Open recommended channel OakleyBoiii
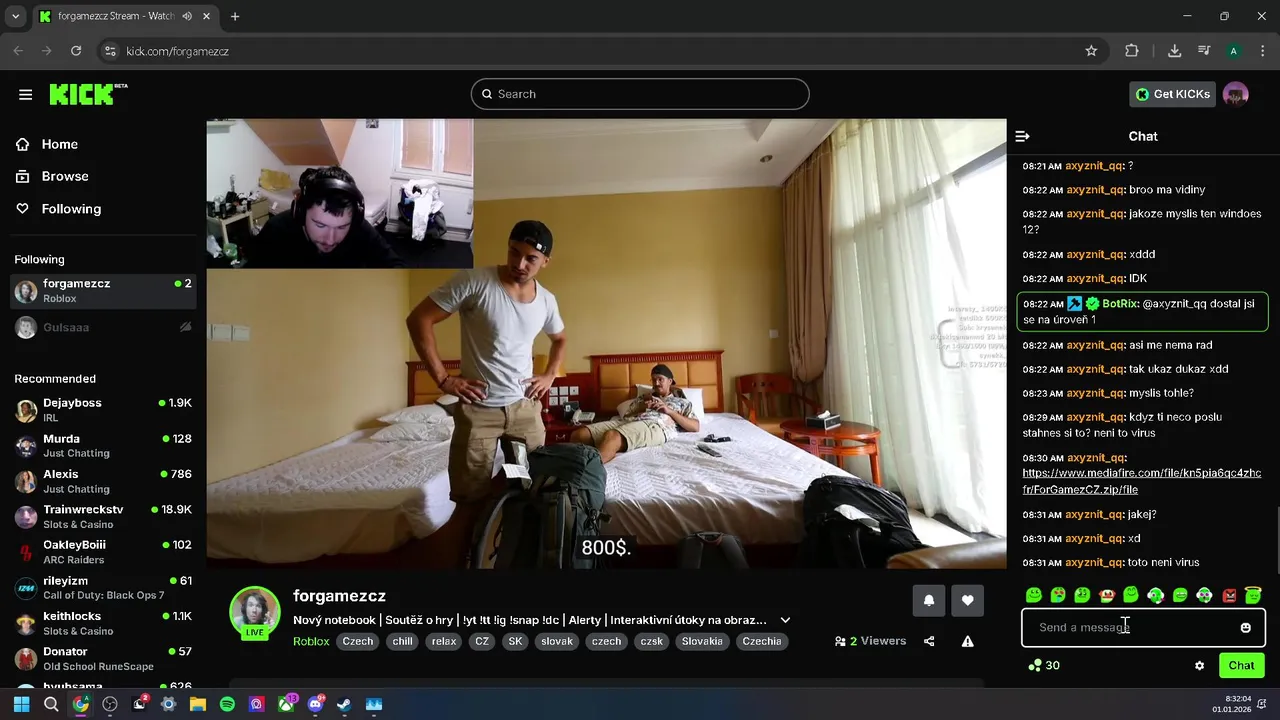The image size is (1280, 720). point(103,552)
